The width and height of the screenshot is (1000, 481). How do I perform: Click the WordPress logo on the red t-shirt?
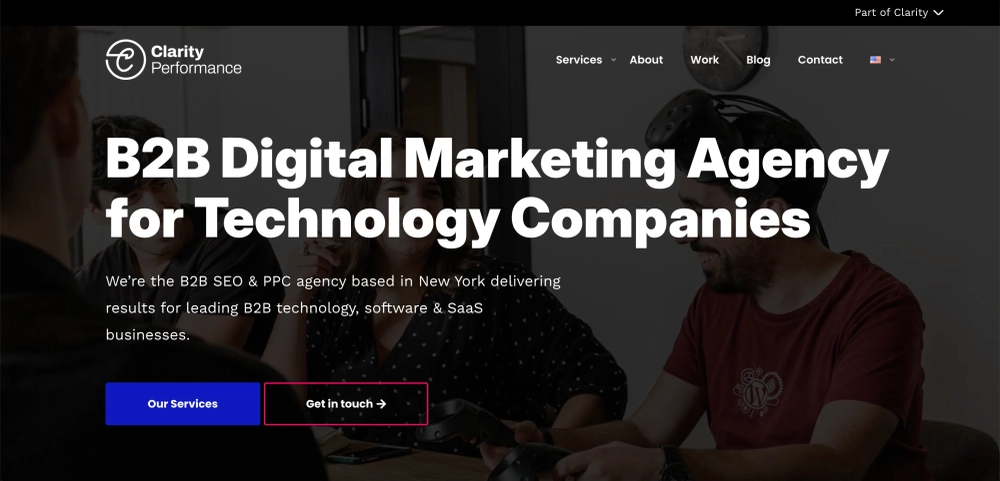[x=757, y=392]
